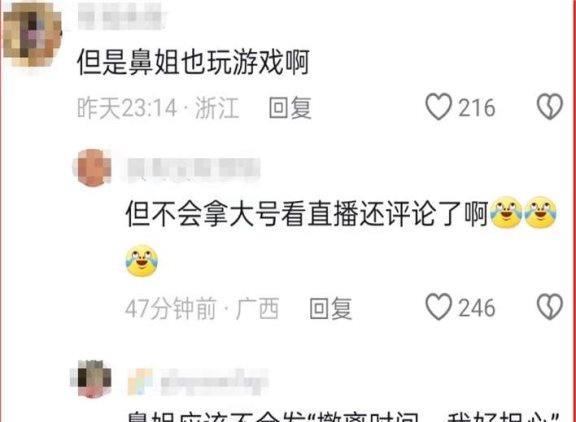
Task: Tap the crying-laugh emoji right after 啊
Action: pyautogui.click(x=507, y=213)
